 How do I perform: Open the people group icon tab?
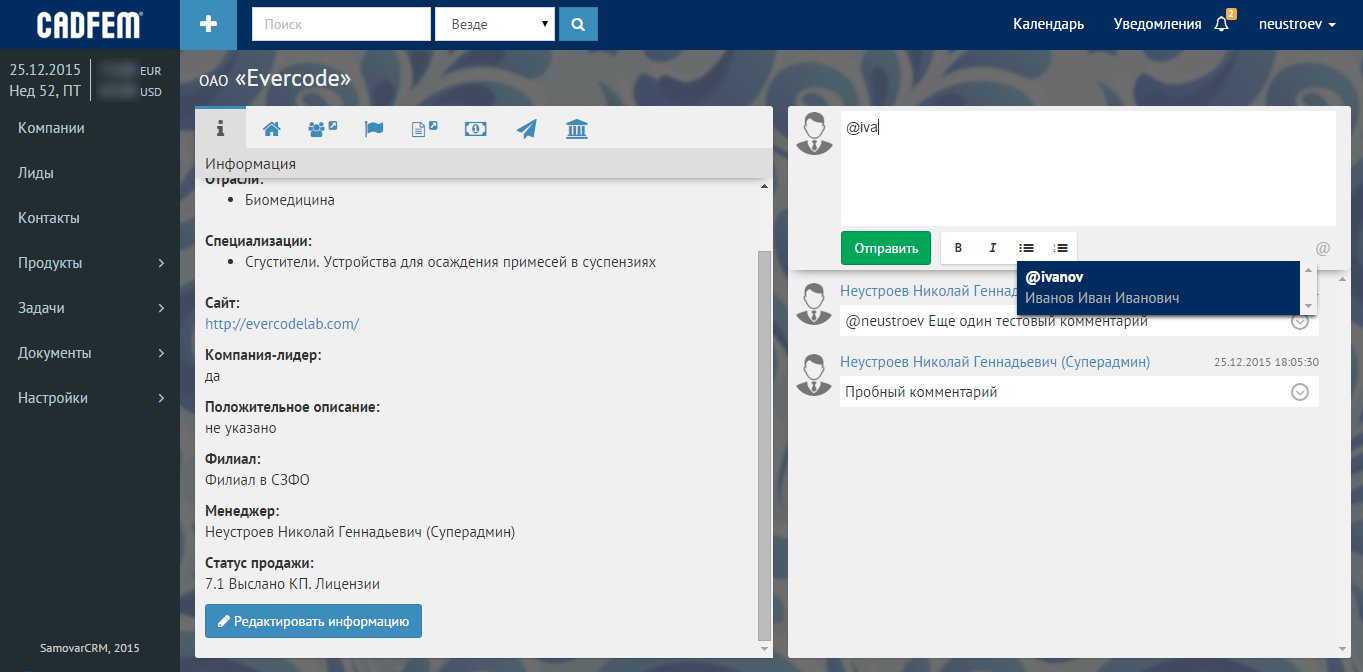[322, 129]
